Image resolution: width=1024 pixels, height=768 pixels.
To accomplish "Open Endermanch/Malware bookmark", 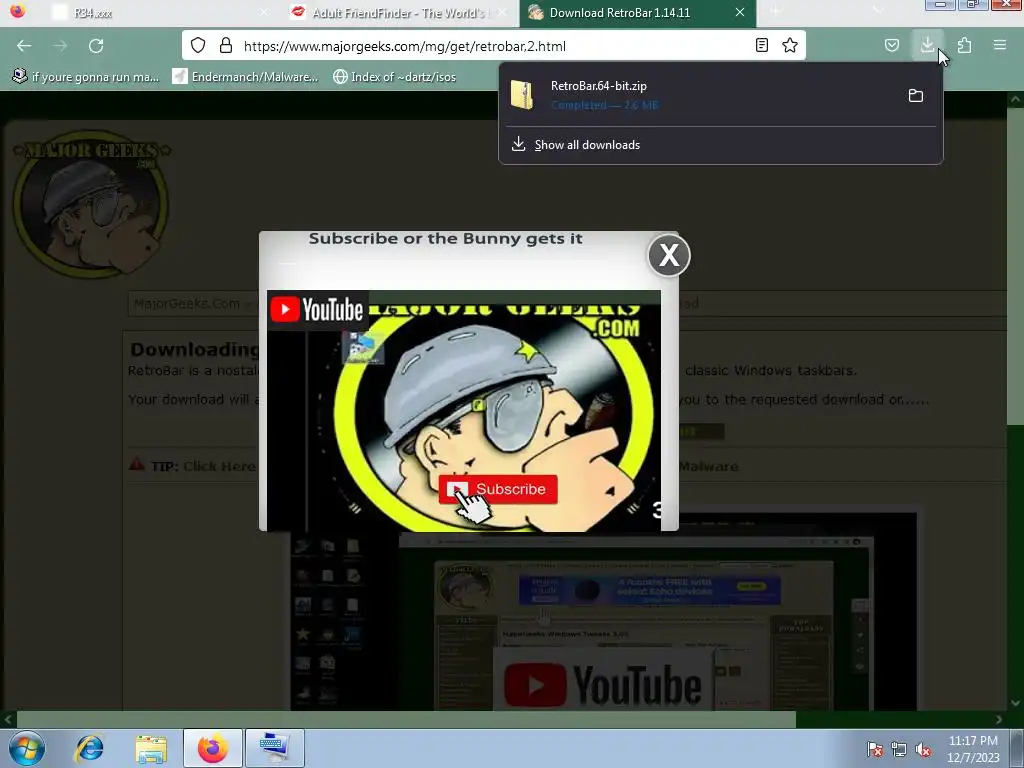I will (x=245, y=77).
